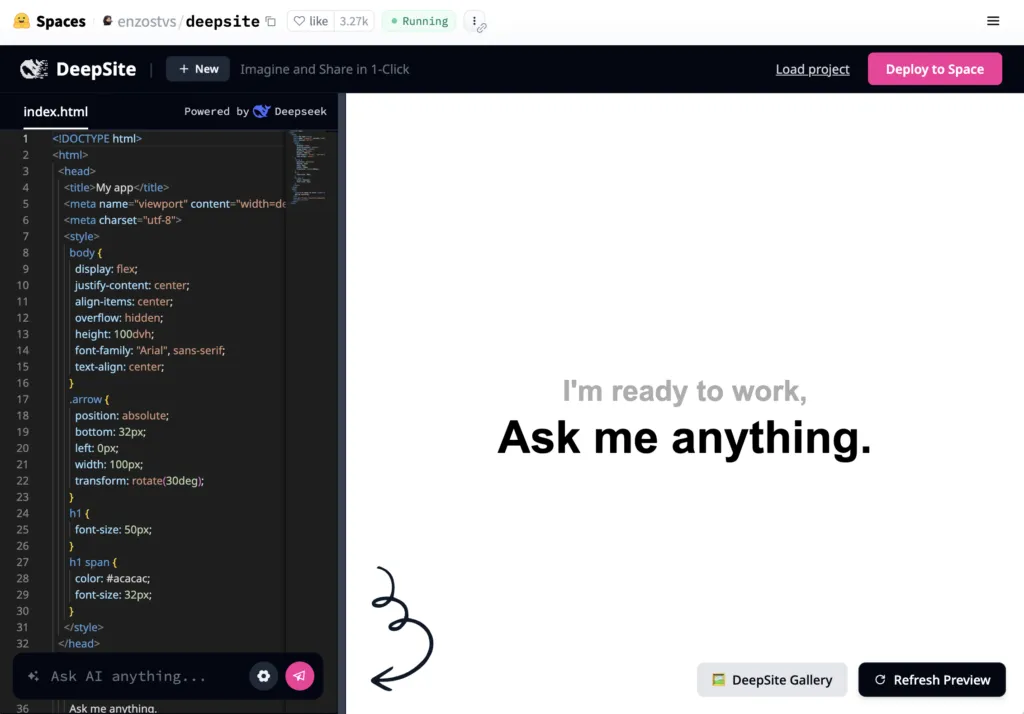The width and height of the screenshot is (1024, 714).
Task: Open the DeepSite Gallery
Action: (x=772, y=680)
